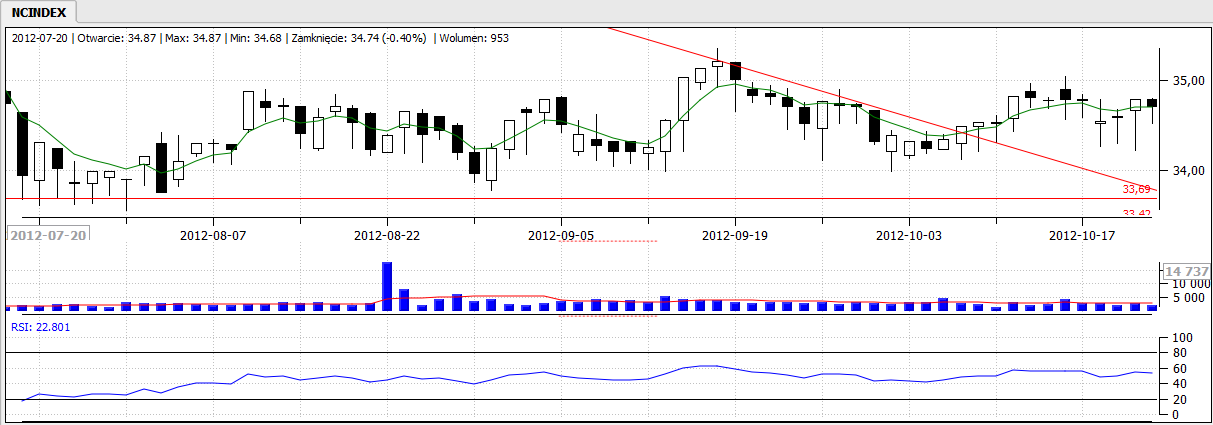1213x425 pixels.
Task: Click the 2012-09-19 date axis label
Action: (x=736, y=235)
